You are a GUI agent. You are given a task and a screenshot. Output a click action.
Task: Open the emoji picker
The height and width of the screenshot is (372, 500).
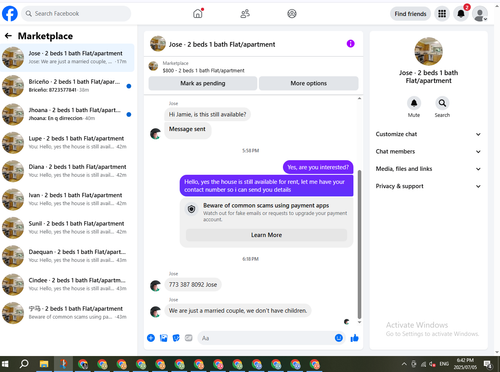[x=339, y=338]
